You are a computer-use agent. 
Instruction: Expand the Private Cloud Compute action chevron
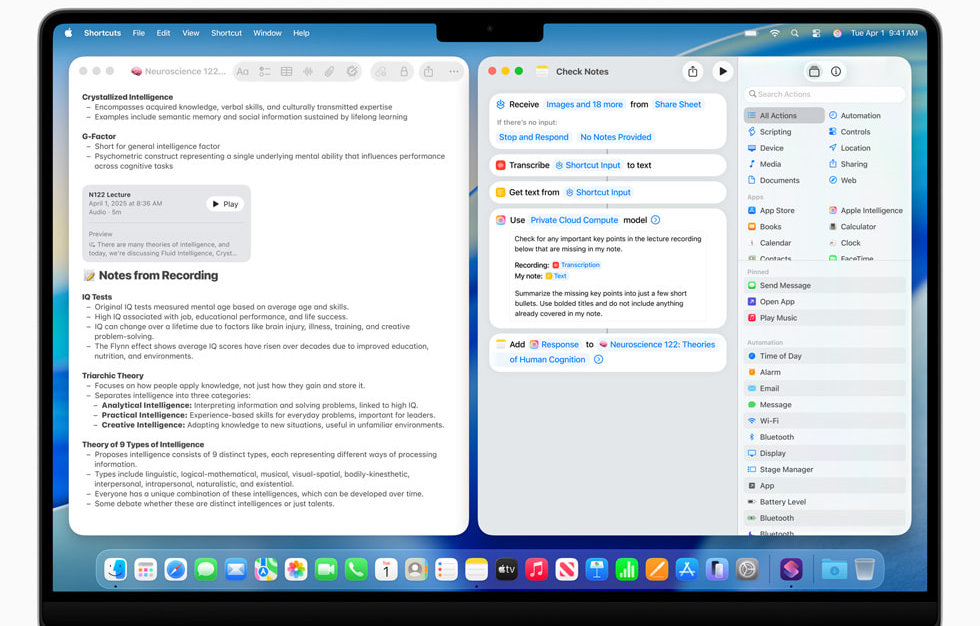click(x=656, y=220)
